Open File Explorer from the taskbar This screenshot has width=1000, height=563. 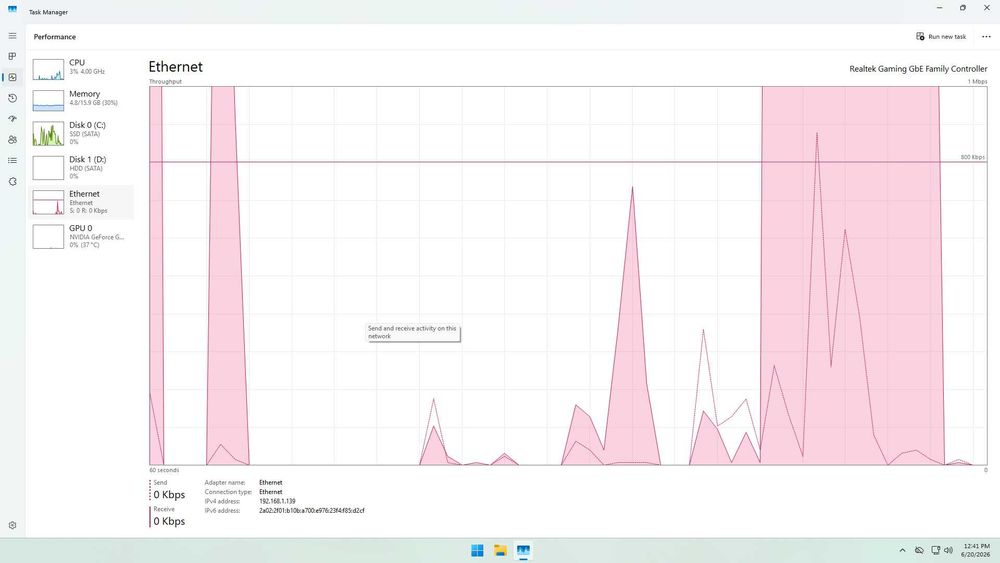(x=500, y=550)
